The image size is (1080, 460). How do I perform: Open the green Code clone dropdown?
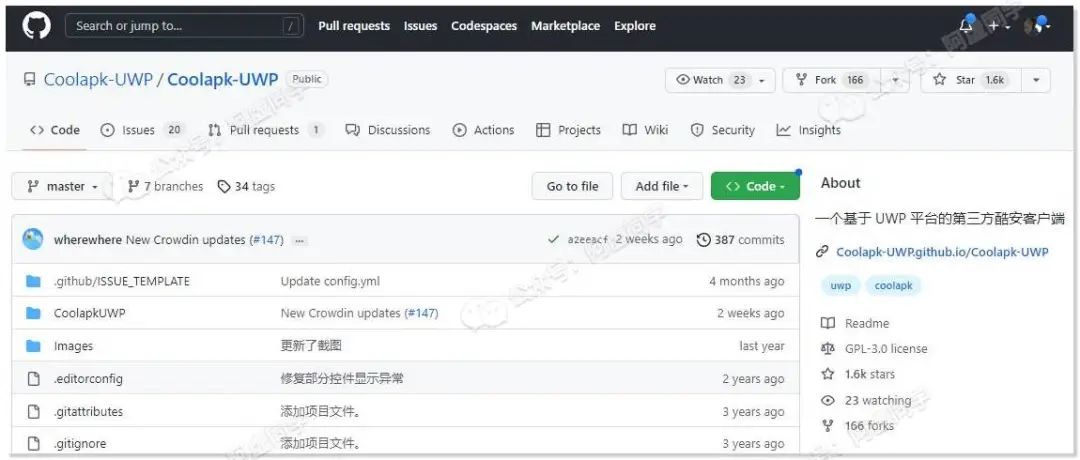[x=755, y=187]
